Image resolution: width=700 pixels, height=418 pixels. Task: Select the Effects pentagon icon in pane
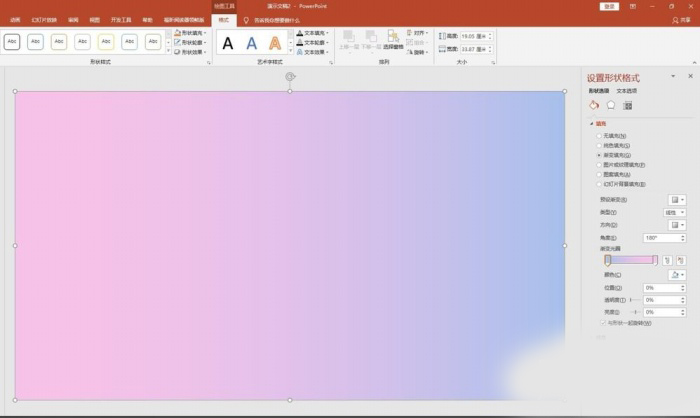point(611,105)
